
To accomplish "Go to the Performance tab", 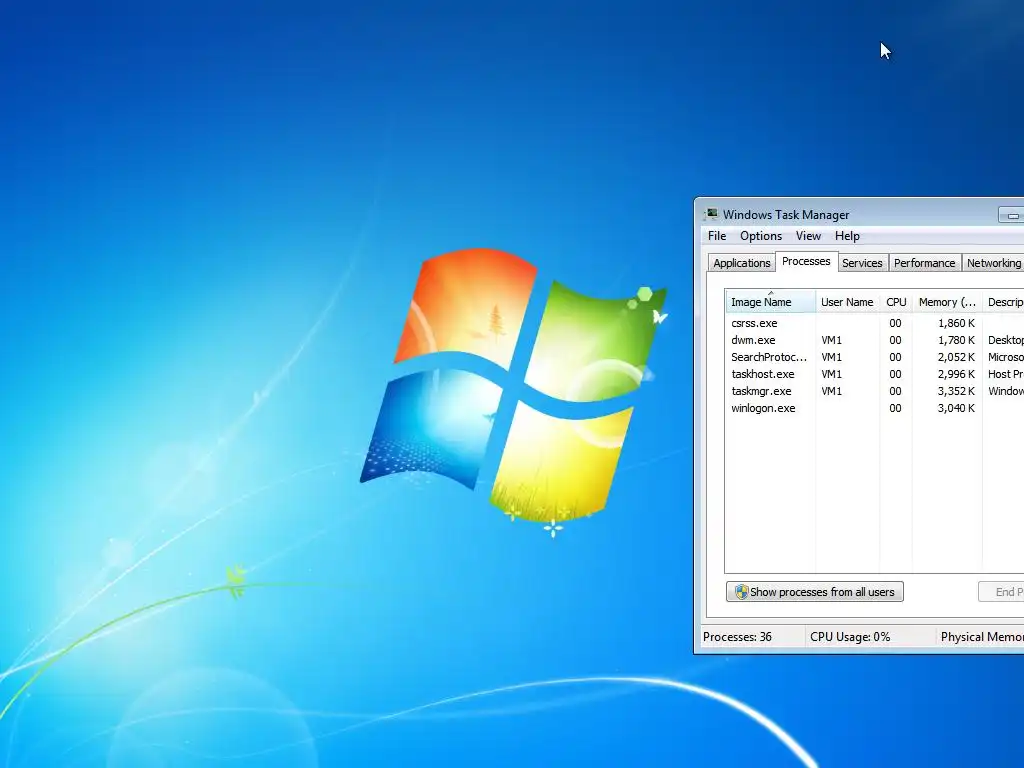I will point(924,263).
